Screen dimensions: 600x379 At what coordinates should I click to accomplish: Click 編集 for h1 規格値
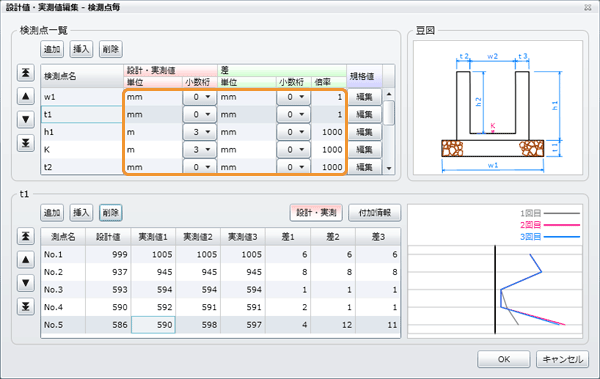[x=364, y=132]
